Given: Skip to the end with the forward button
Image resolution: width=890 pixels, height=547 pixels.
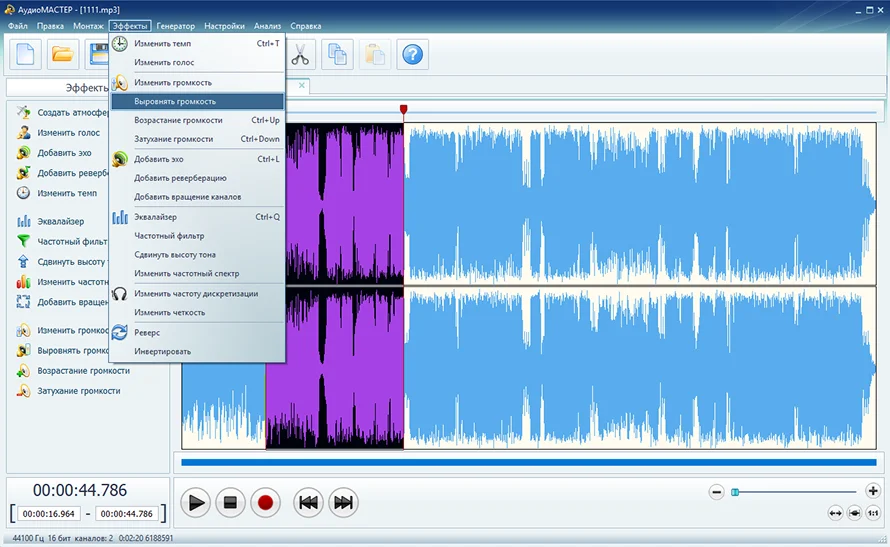Looking at the screenshot, I should click(343, 503).
